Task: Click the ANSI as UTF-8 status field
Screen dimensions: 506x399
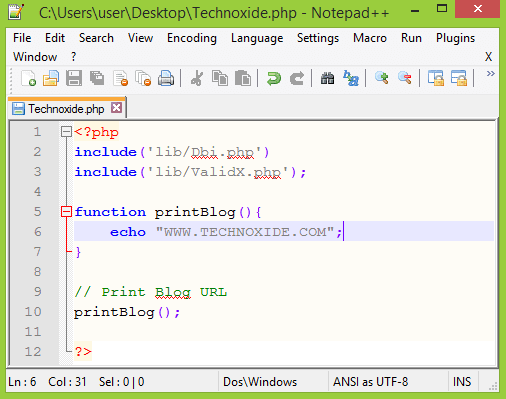Action: click(370, 382)
